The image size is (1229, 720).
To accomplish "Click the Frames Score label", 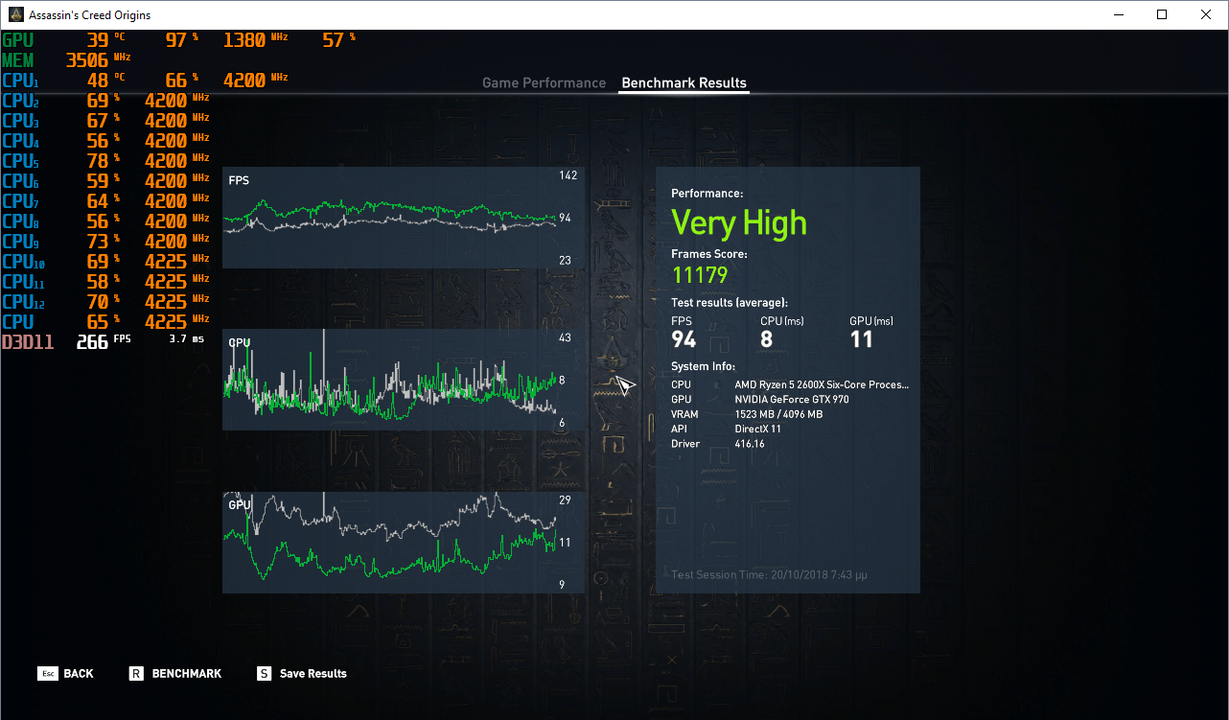I will click(x=709, y=254).
